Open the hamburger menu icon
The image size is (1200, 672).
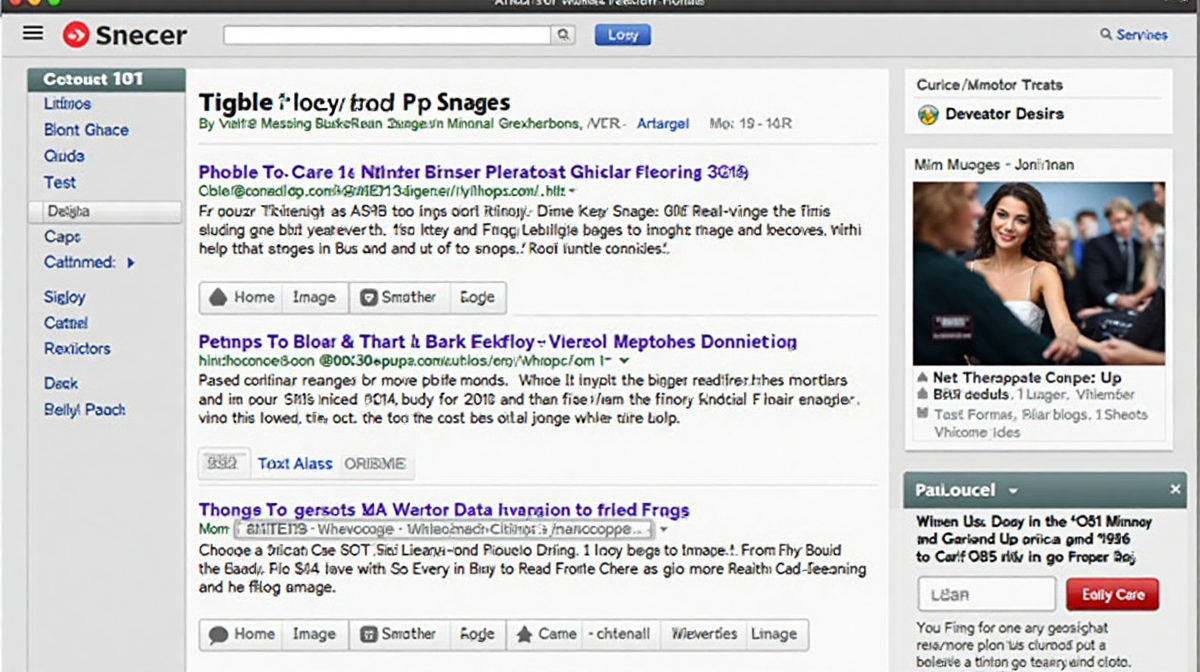(33, 34)
